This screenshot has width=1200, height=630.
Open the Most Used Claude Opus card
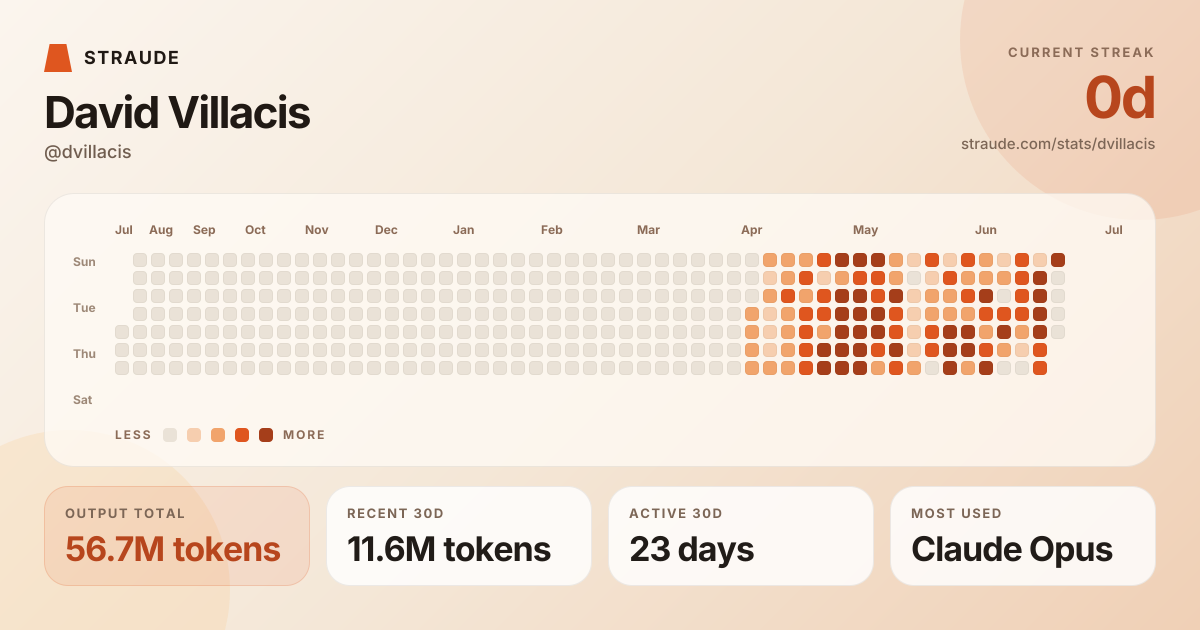point(1023,536)
